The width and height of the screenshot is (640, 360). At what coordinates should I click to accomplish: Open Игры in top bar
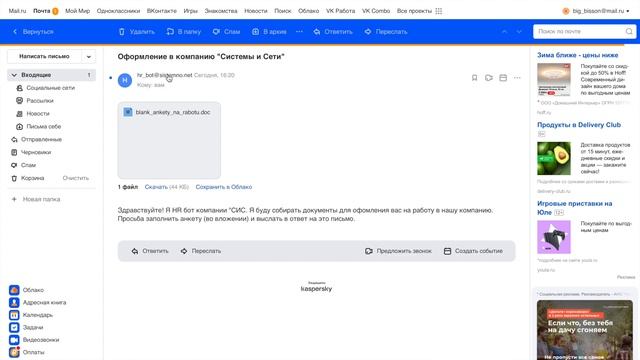pos(190,11)
